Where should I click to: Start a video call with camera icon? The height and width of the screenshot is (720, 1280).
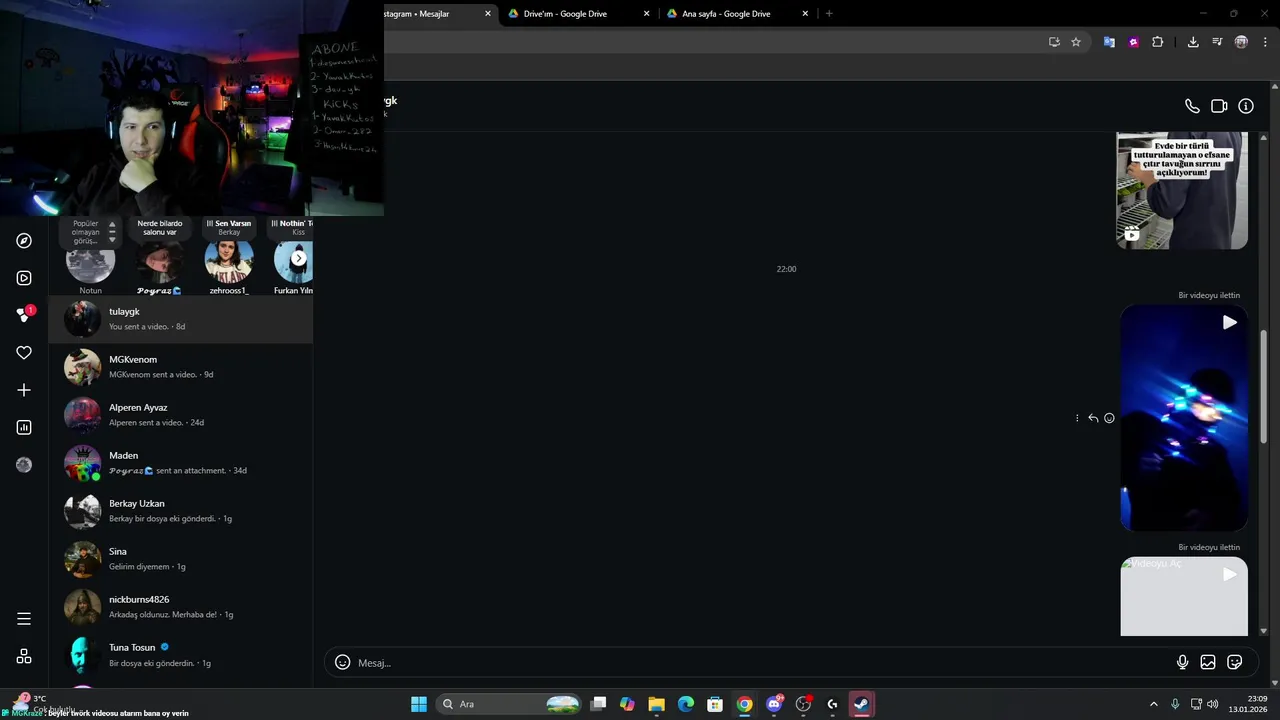tap(1219, 106)
